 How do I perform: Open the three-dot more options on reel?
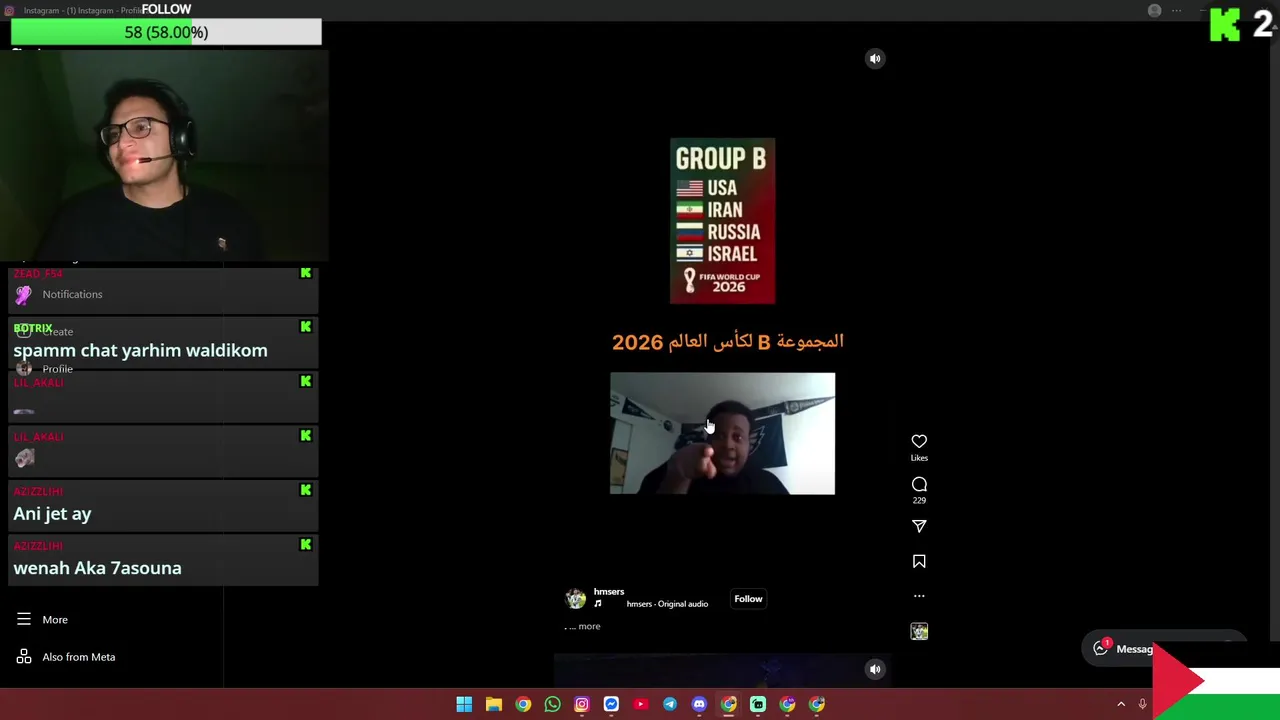[x=919, y=596]
